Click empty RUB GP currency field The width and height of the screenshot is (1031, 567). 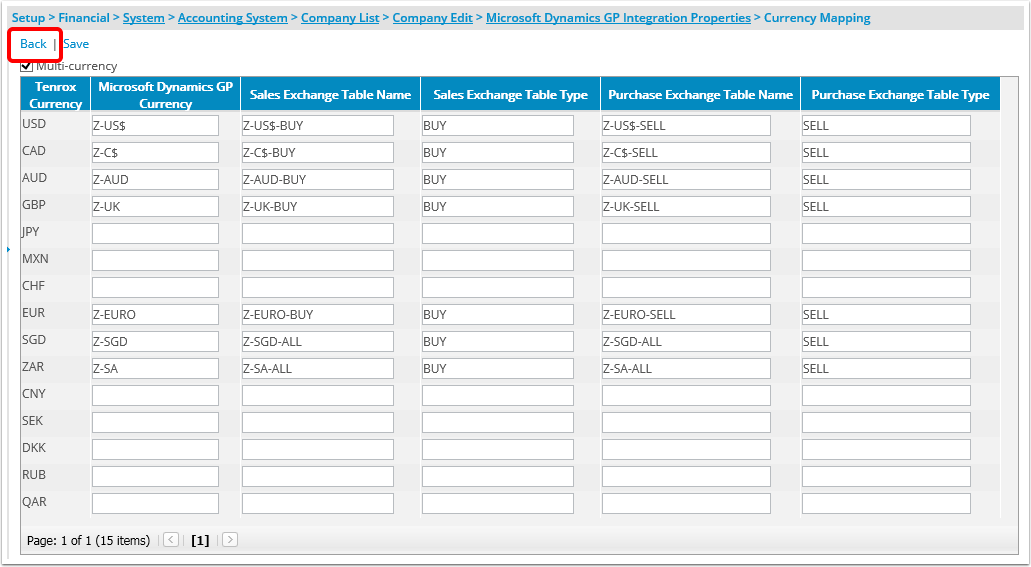(155, 476)
